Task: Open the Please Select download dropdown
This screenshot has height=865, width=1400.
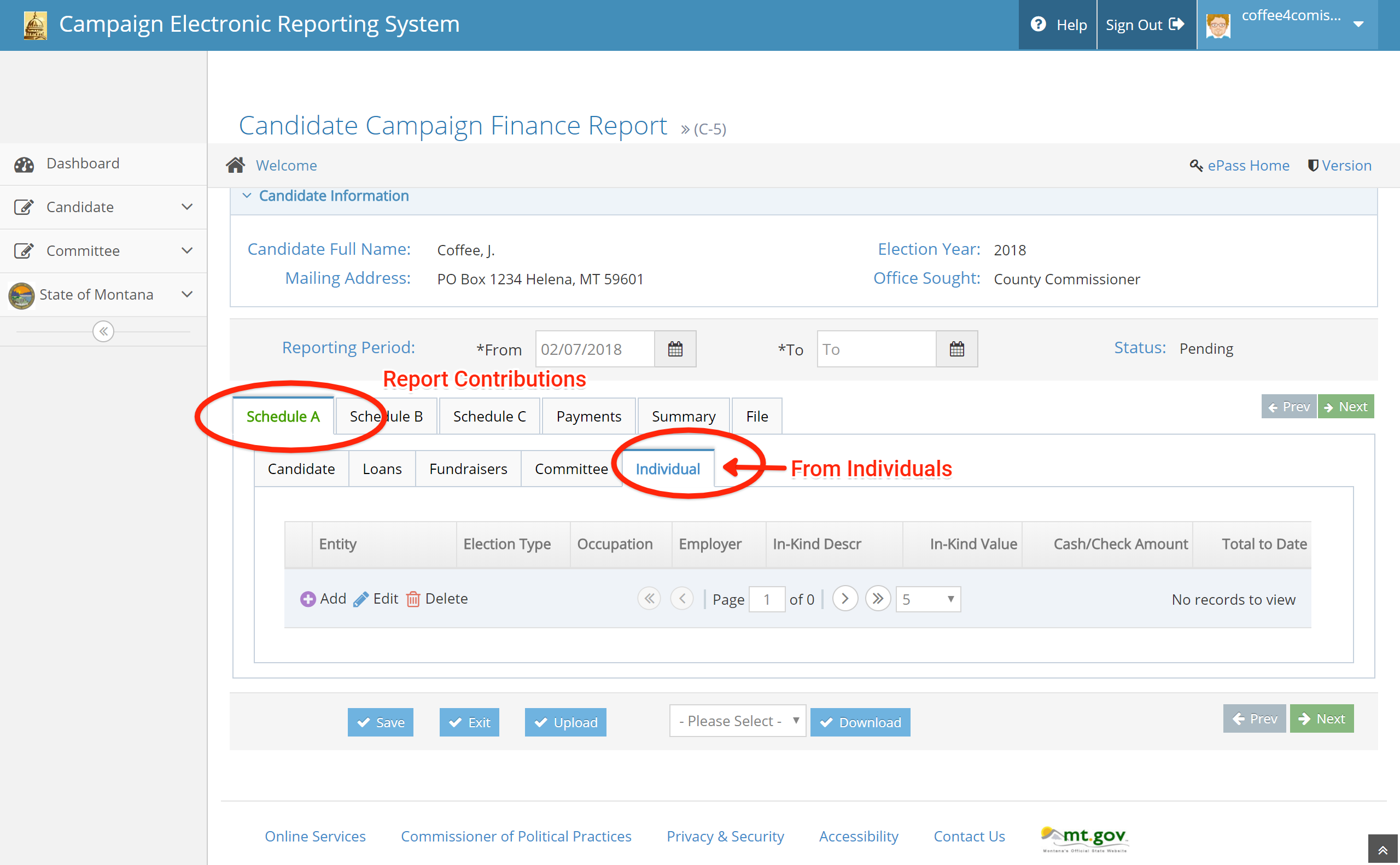Action: (738, 721)
